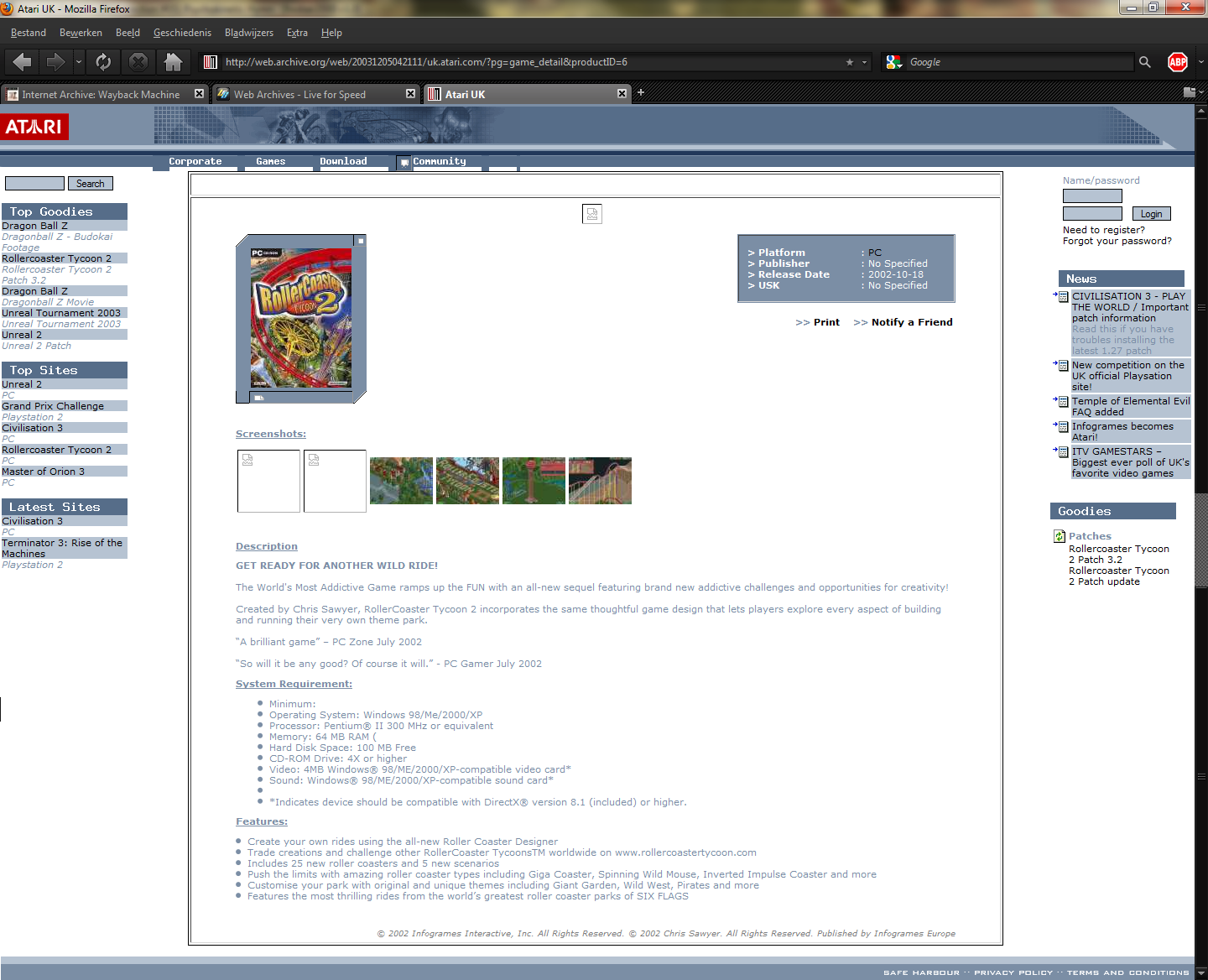This screenshot has width=1208, height=980.
Task: Open a new tab with plus button
Action: (641, 92)
